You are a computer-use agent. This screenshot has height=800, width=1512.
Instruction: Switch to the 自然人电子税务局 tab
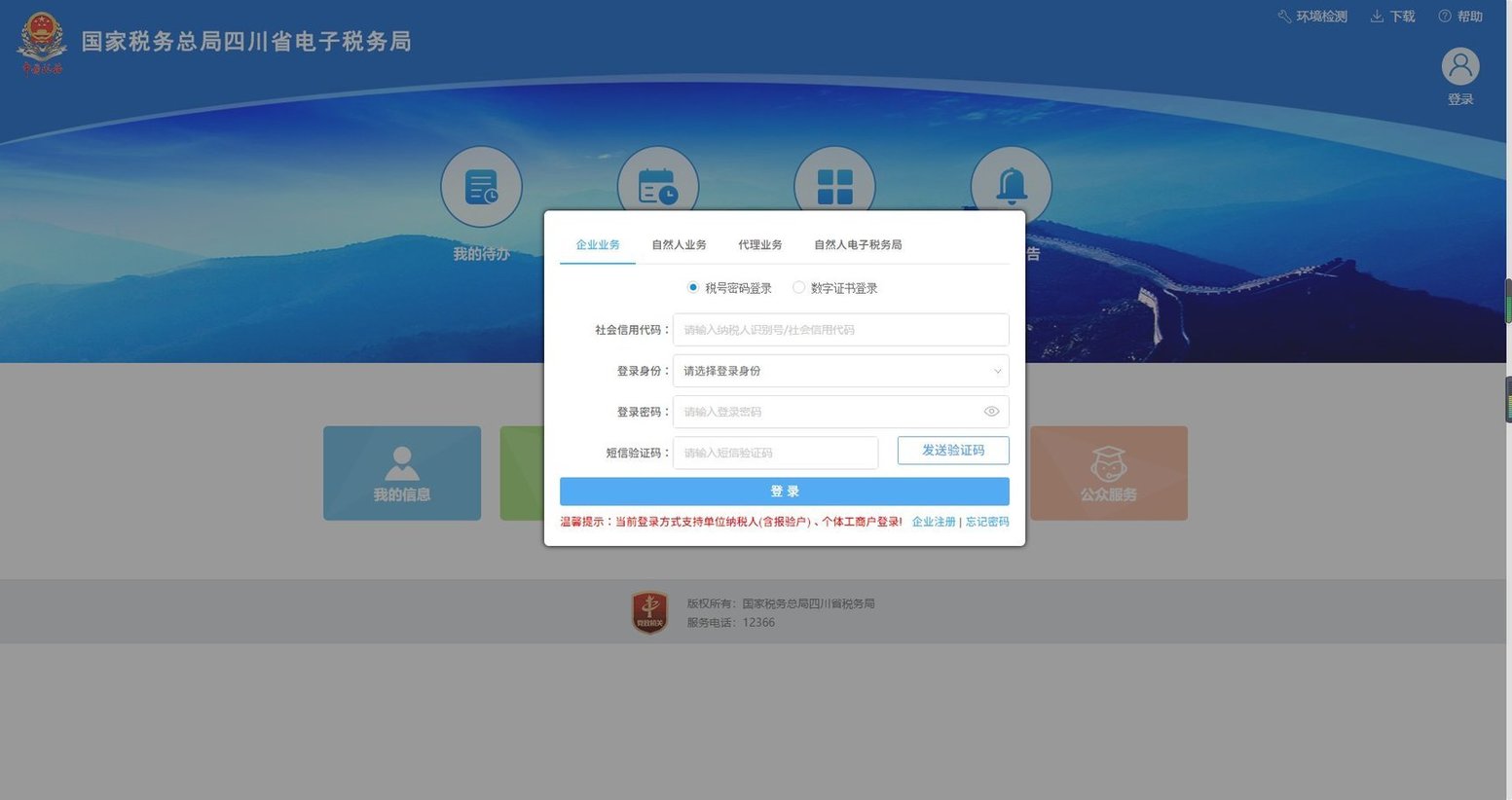tap(858, 245)
